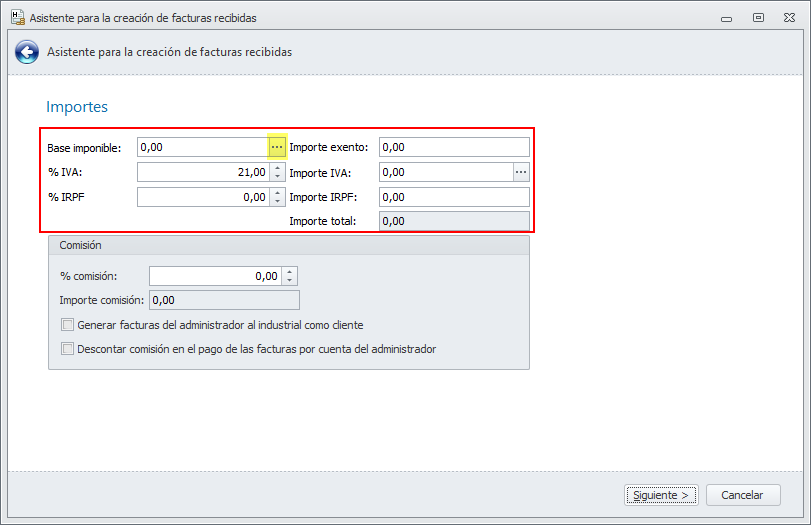Click the application icon in title bar

point(18,17)
